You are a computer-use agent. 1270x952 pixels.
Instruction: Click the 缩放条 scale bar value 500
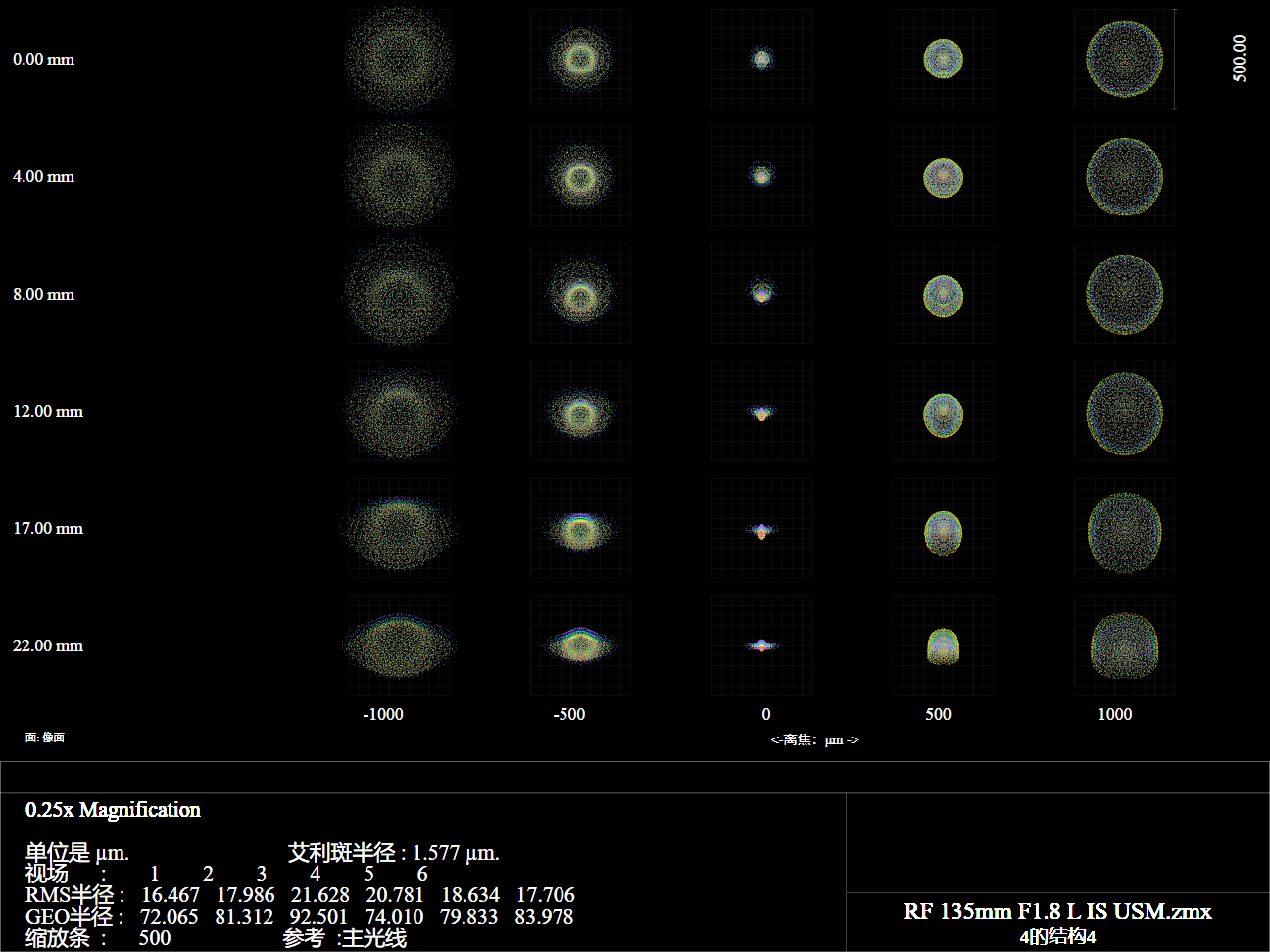coord(154,938)
